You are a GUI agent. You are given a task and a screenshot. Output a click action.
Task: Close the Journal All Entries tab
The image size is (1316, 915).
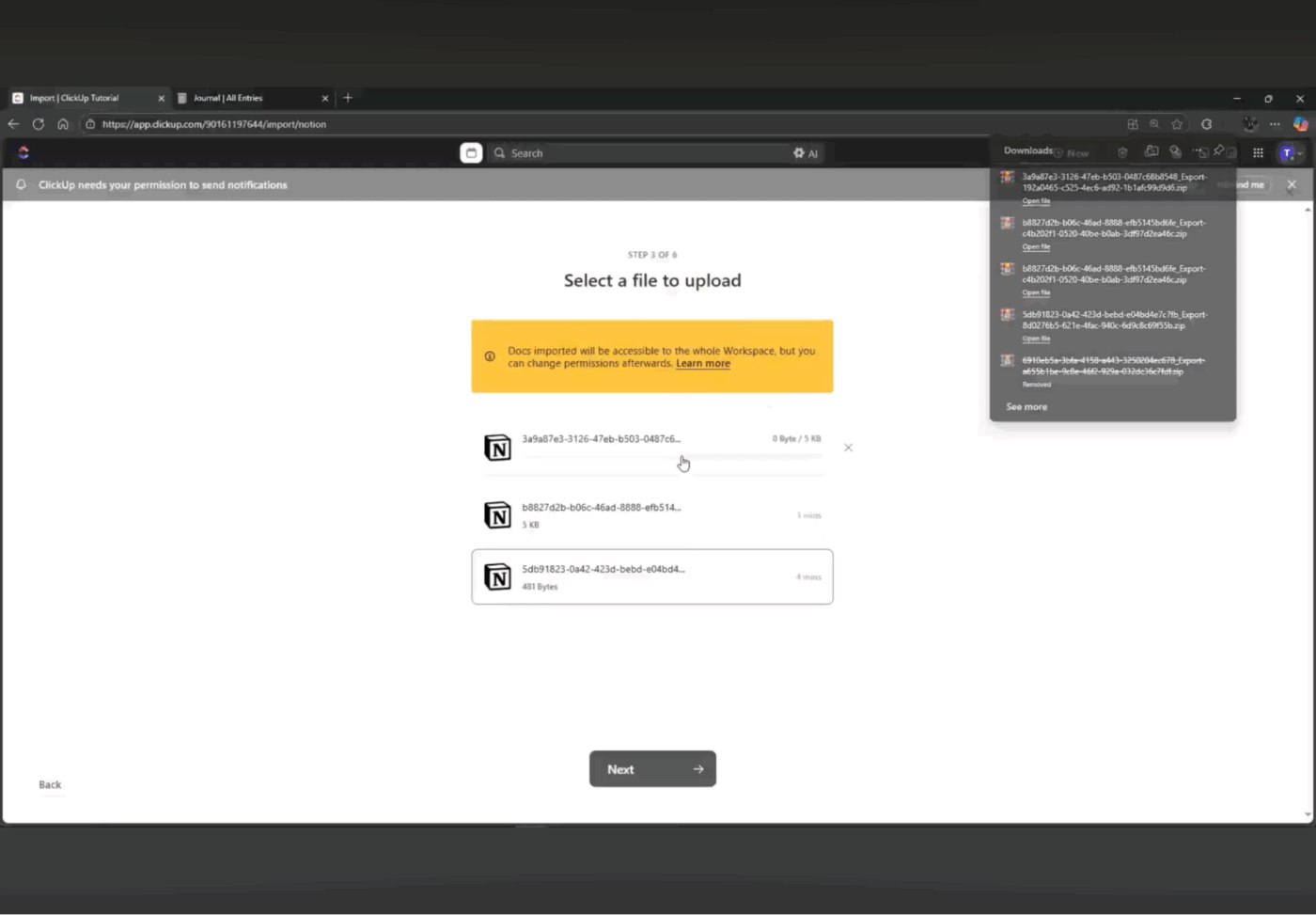tap(325, 98)
